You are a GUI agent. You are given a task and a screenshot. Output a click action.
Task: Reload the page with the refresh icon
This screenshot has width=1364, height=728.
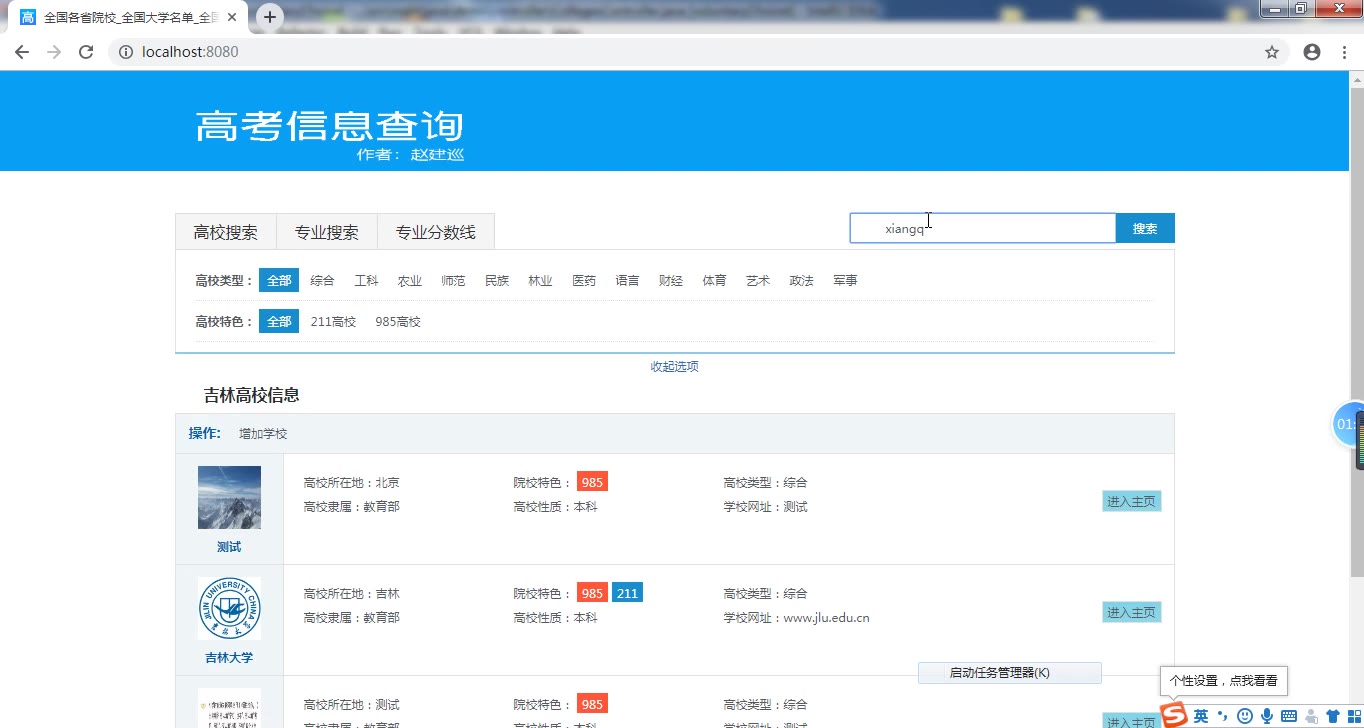tap(86, 52)
